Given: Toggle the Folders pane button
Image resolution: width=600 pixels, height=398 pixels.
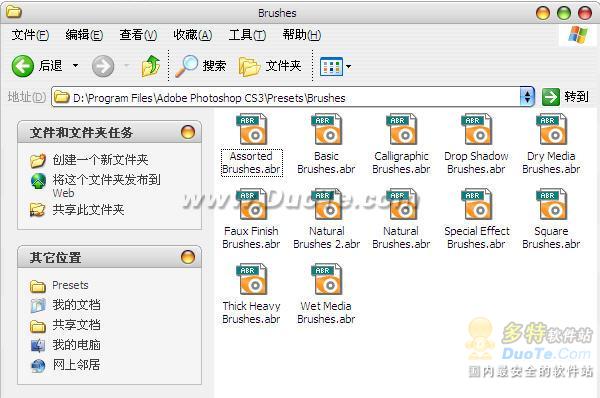Looking at the screenshot, I should [270, 66].
